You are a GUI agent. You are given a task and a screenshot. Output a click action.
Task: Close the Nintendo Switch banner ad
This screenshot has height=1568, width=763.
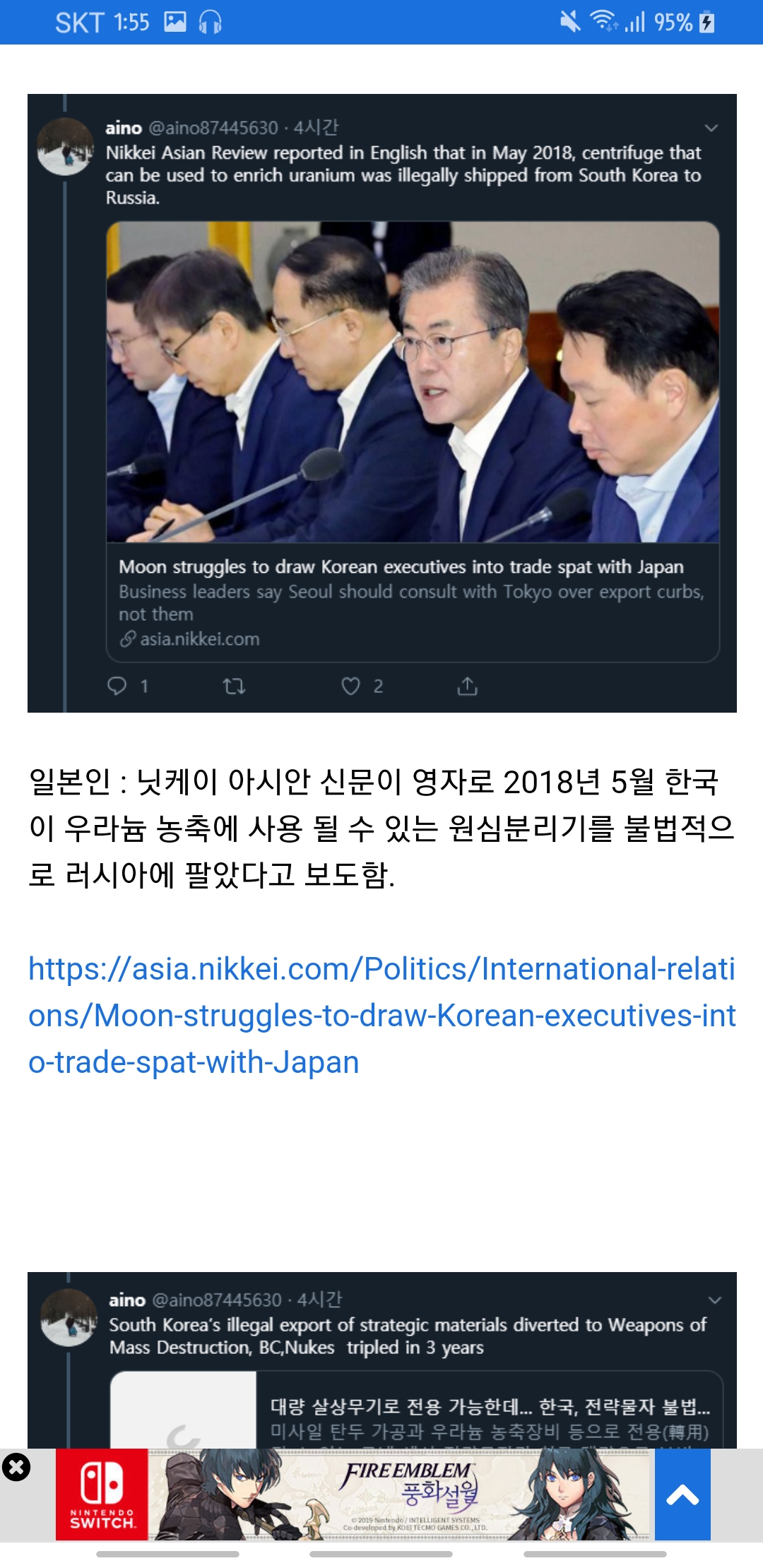tap(16, 1467)
